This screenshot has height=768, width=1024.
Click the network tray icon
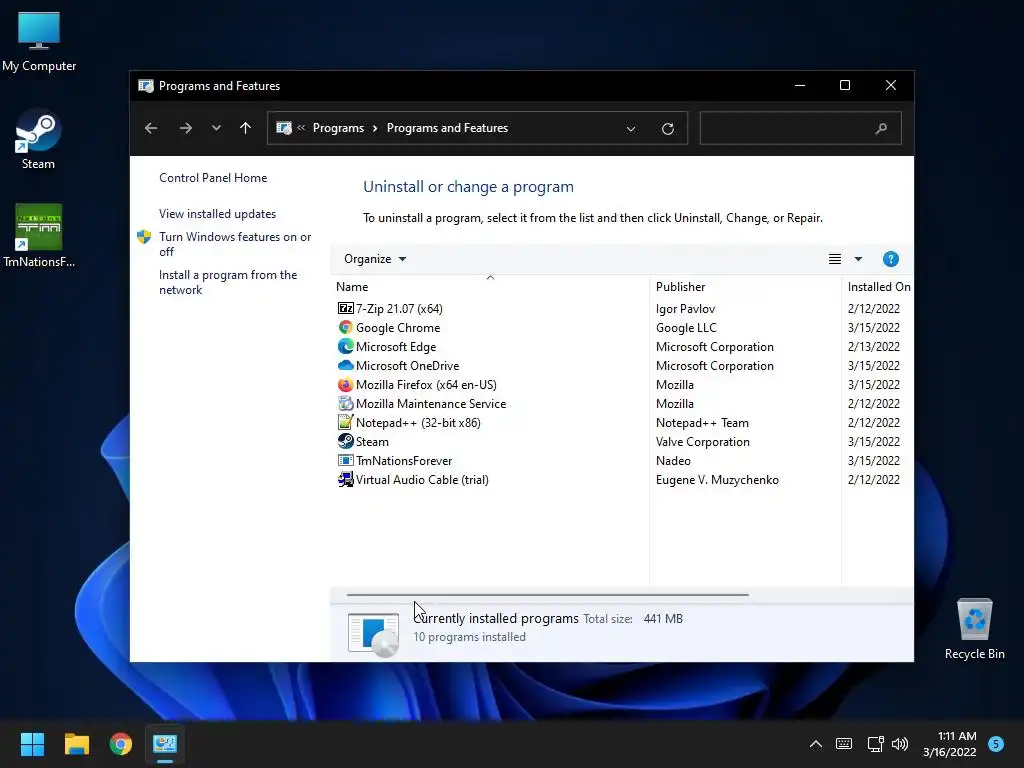click(875, 744)
